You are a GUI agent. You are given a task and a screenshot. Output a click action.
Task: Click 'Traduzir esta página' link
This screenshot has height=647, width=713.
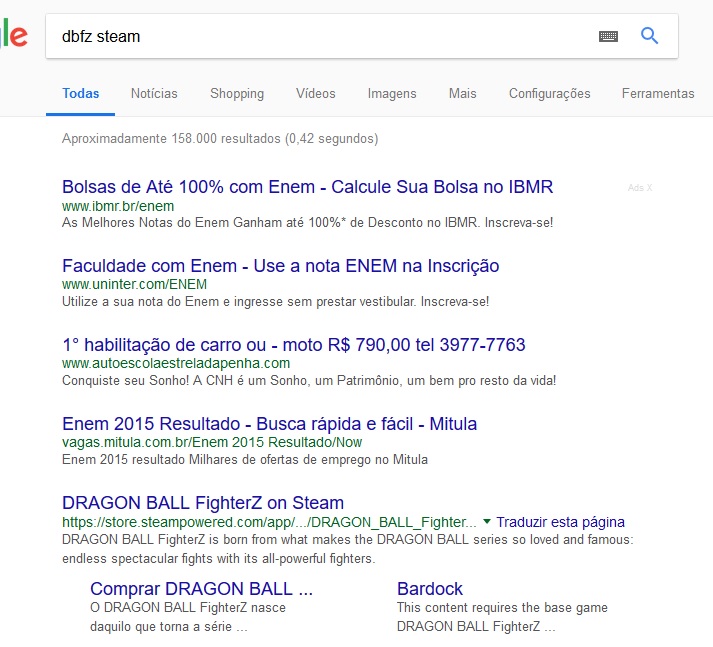[560, 522]
